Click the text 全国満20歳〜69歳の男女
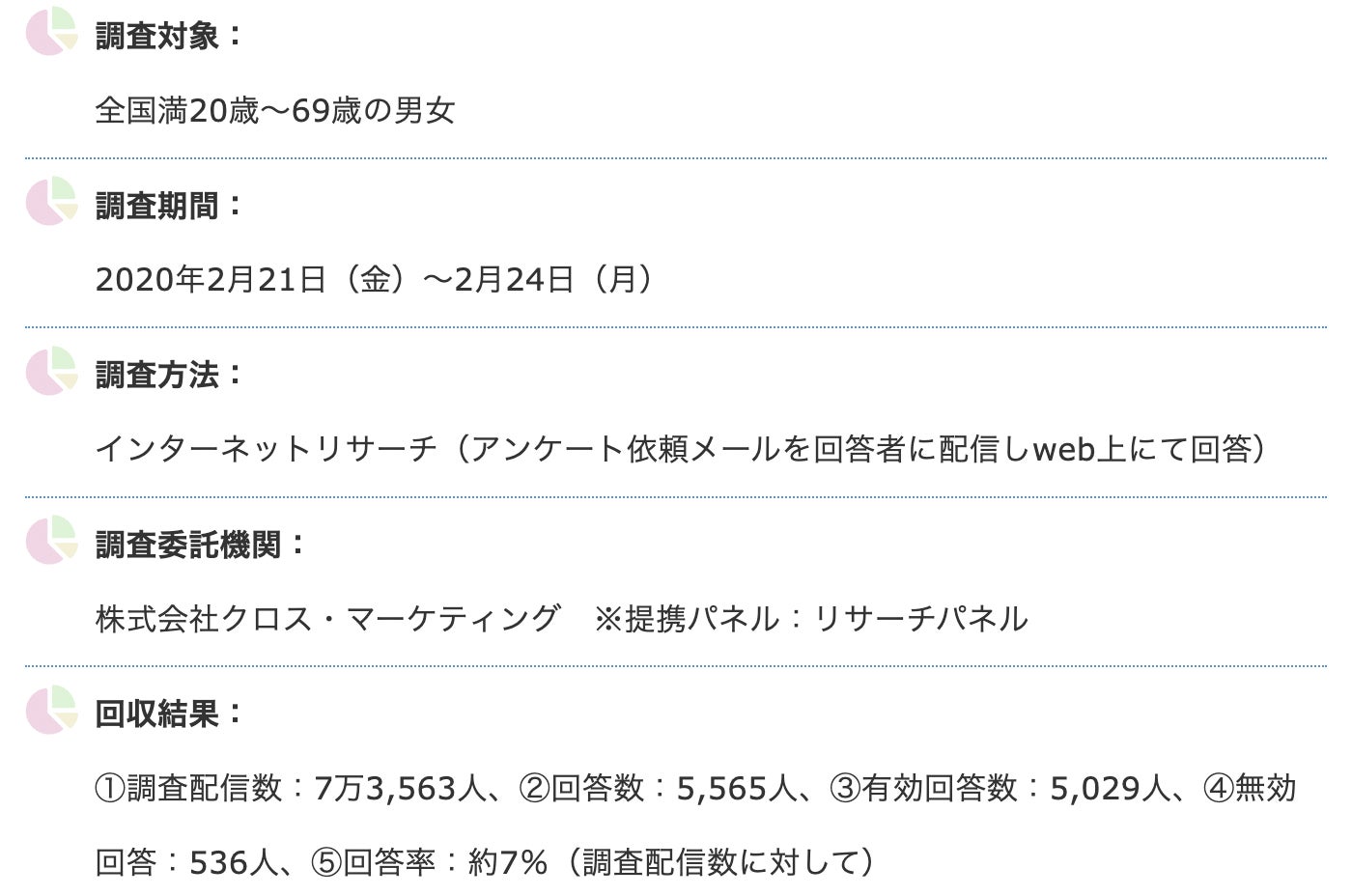 275,111
